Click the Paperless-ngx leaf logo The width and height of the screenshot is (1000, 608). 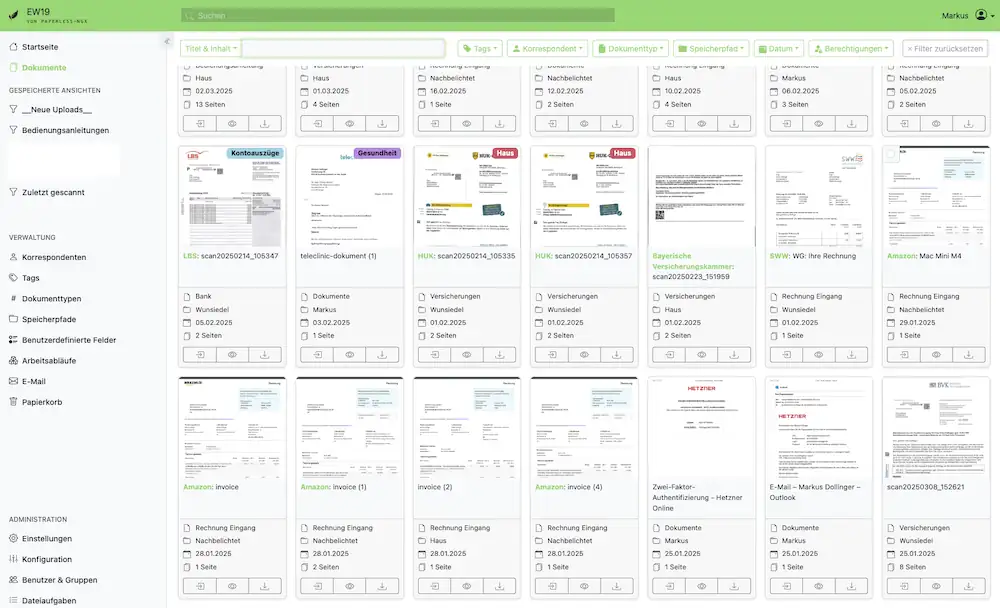(x=14, y=15)
